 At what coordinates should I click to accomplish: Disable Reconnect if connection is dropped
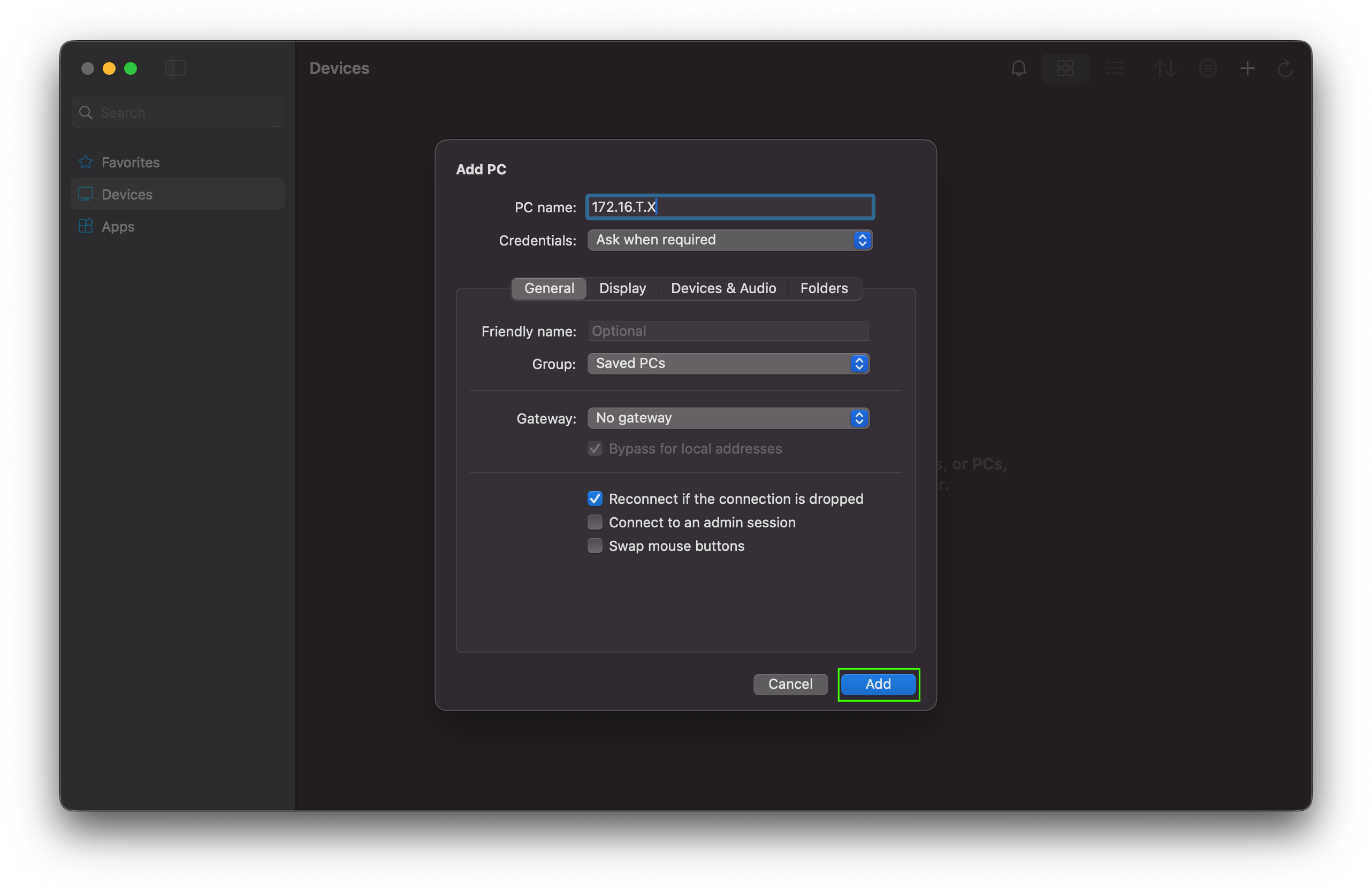point(595,498)
